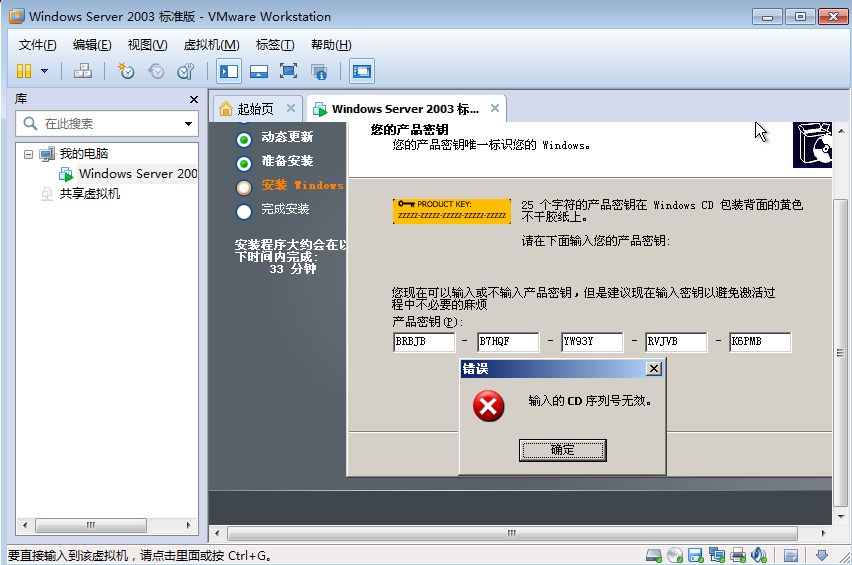Click the Unity mode toolbar icon
The height and width of the screenshot is (565, 852).
(319, 71)
